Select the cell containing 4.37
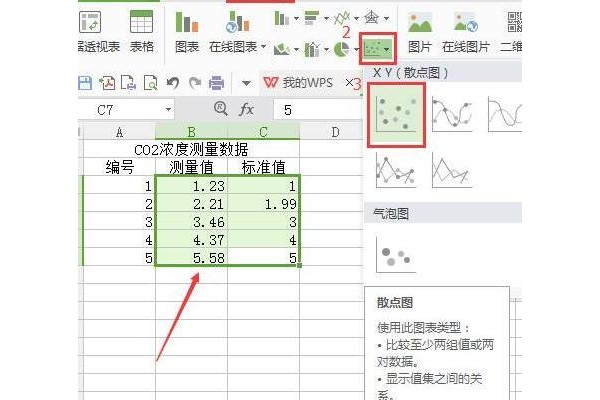600x400 pixels. pyautogui.click(x=191, y=240)
